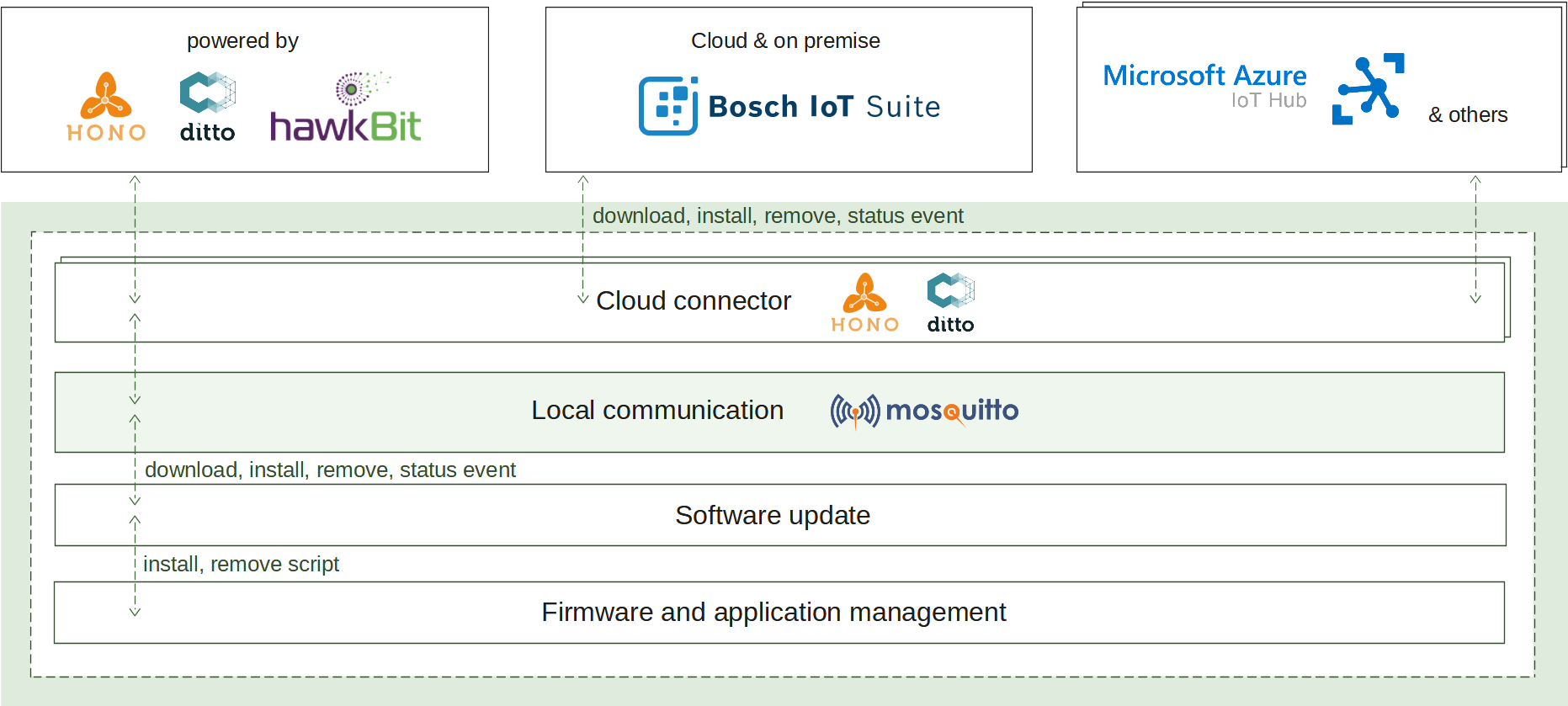
Task: Click the 'Cloud & on premise' heading
Action: pyautogui.click(x=785, y=40)
